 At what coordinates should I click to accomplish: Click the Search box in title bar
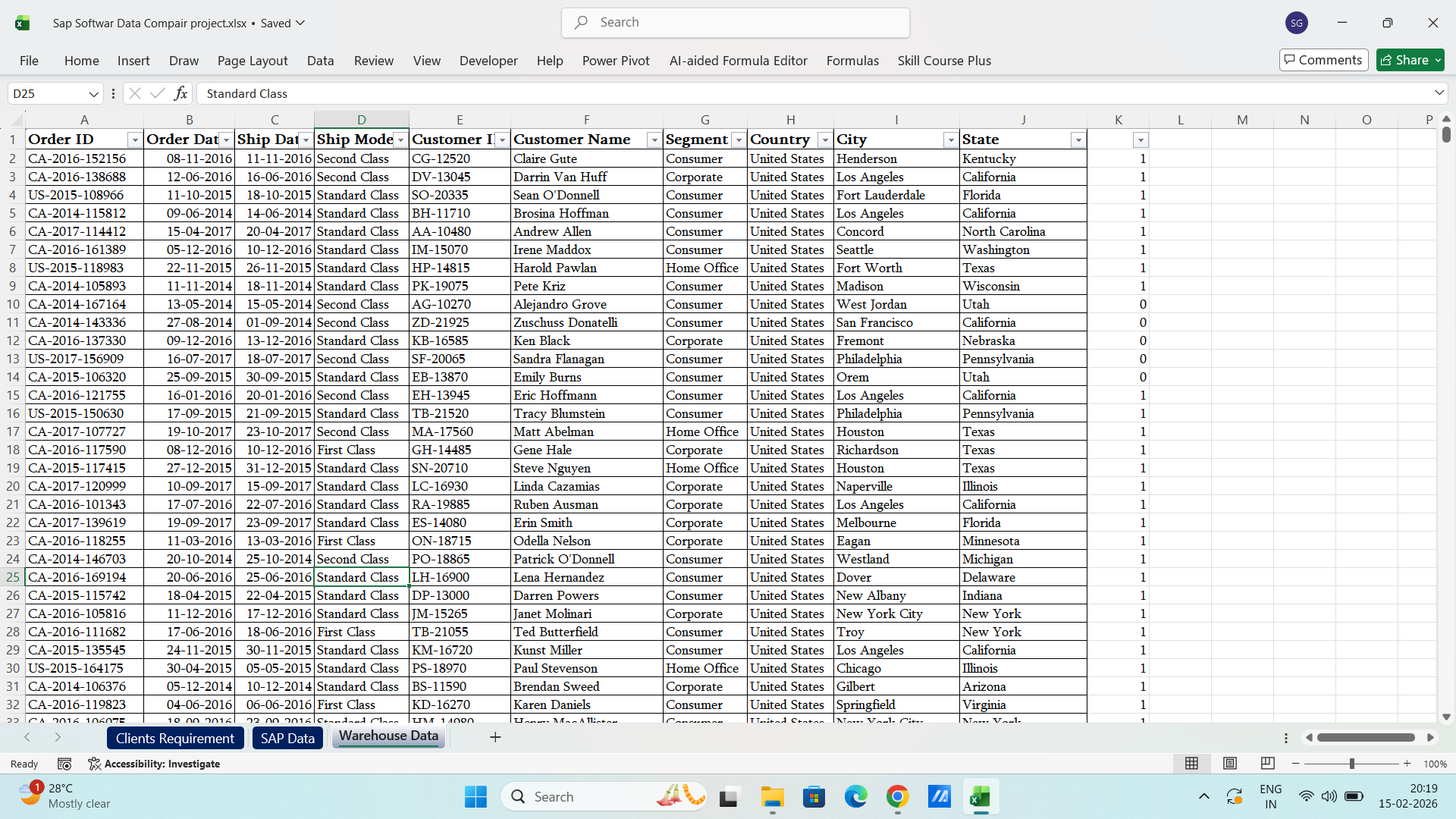pos(736,23)
